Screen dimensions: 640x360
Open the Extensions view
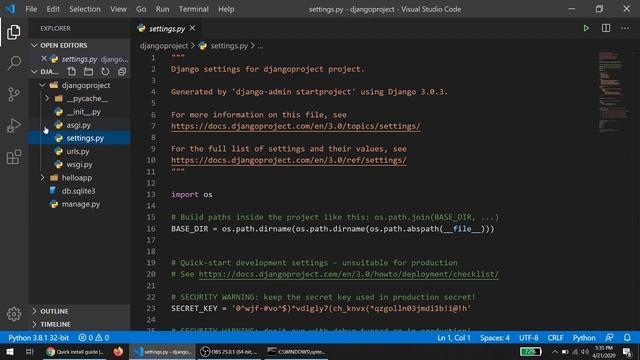point(14,157)
